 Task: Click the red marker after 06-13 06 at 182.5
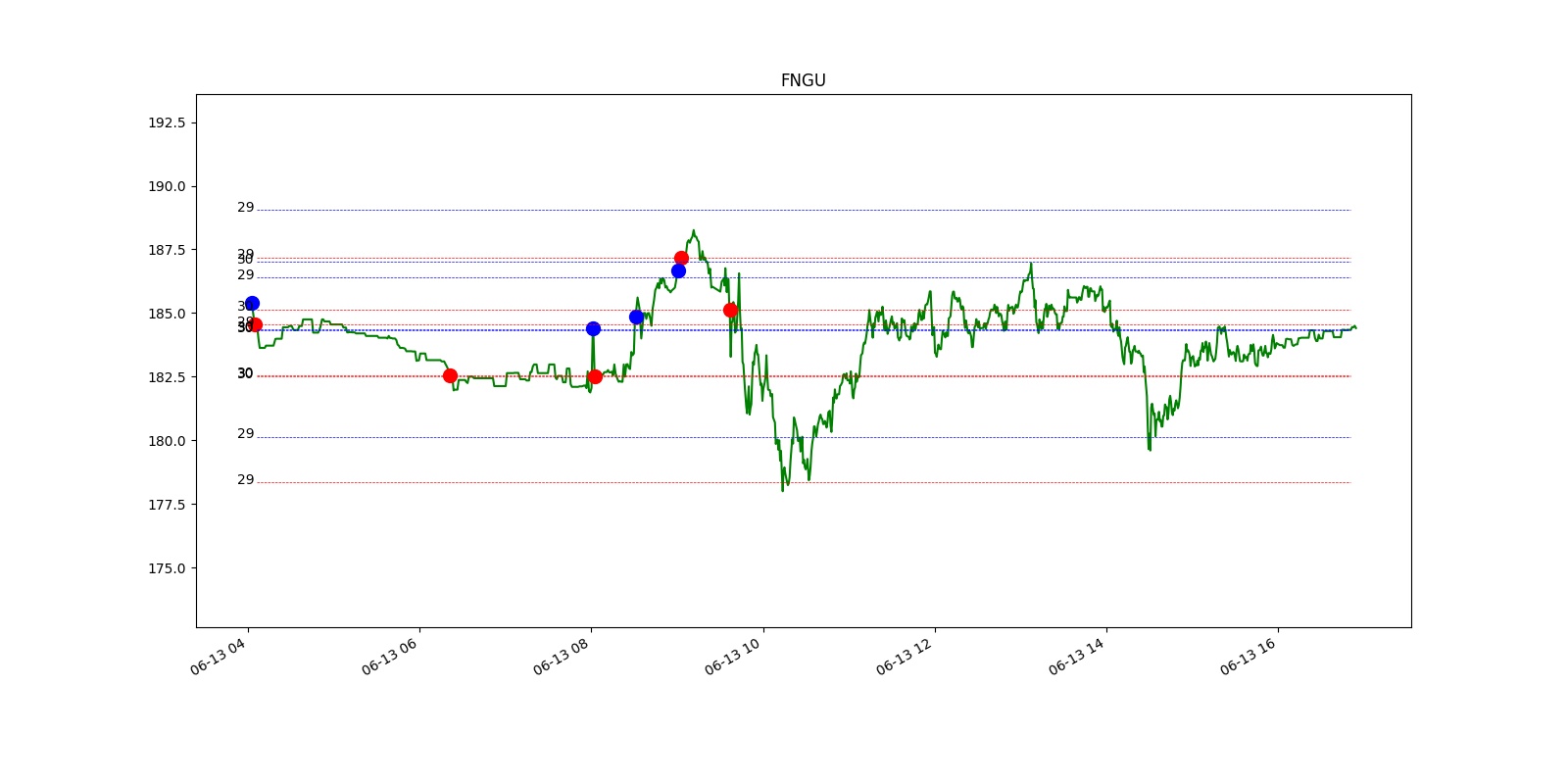tap(450, 375)
